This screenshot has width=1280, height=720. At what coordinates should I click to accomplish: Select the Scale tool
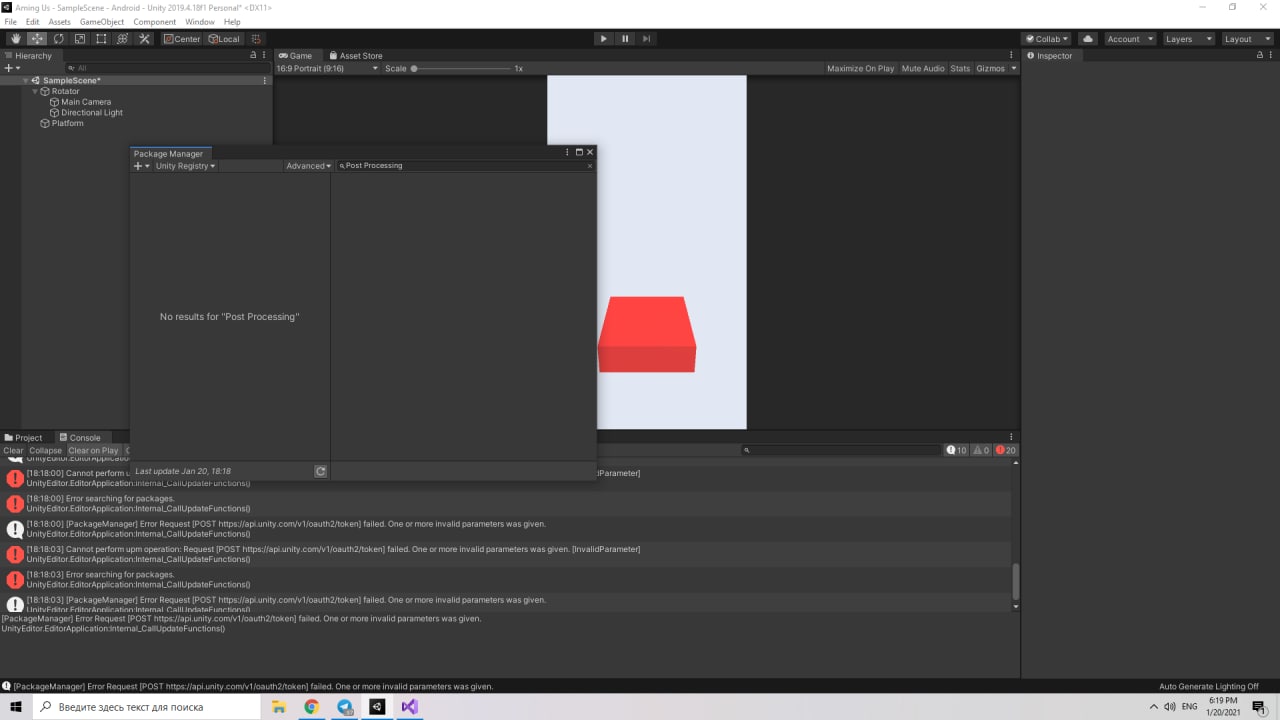(x=80, y=39)
